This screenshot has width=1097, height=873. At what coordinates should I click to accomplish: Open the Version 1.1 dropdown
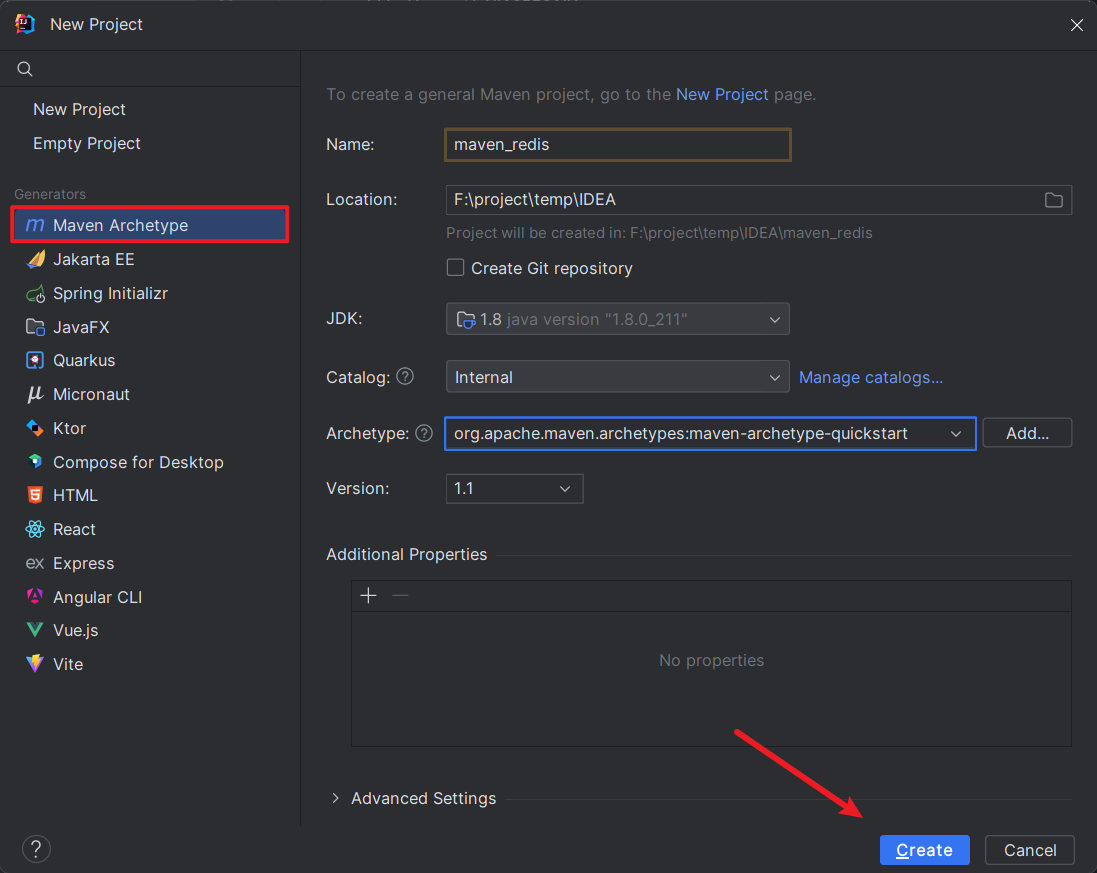[514, 488]
